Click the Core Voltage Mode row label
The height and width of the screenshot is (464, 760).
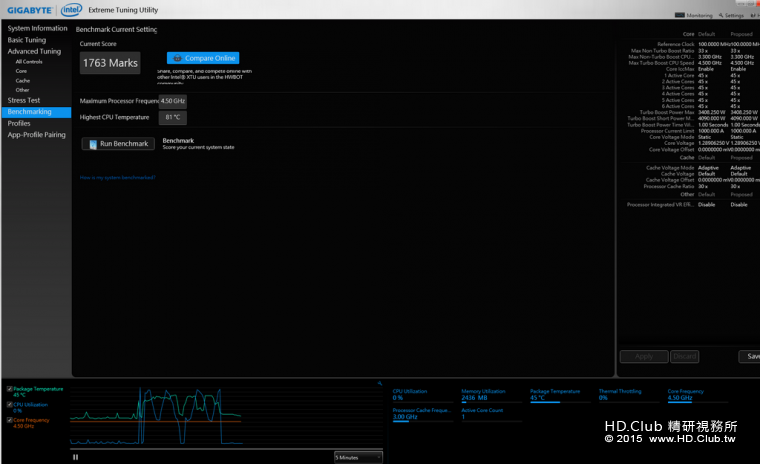[x=672, y=137]
